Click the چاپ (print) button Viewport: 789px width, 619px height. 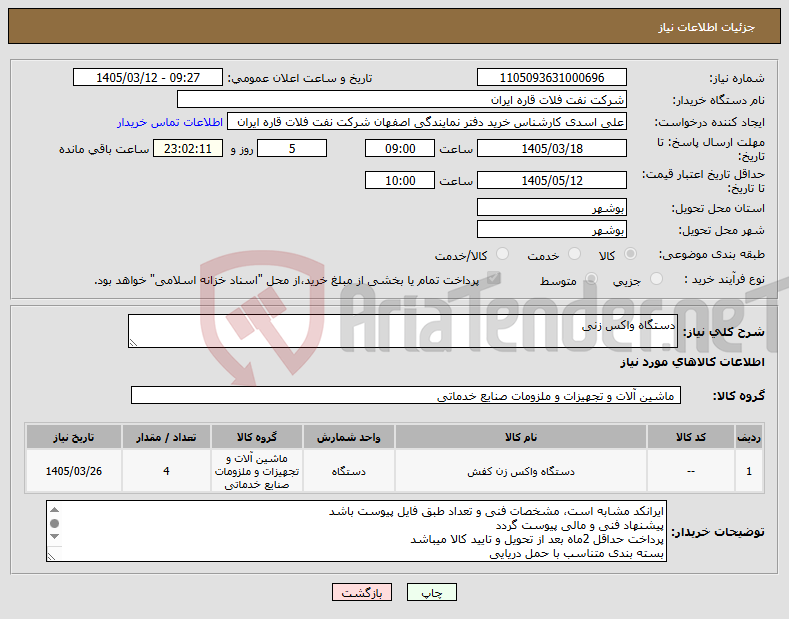click(x=432, y=592)
